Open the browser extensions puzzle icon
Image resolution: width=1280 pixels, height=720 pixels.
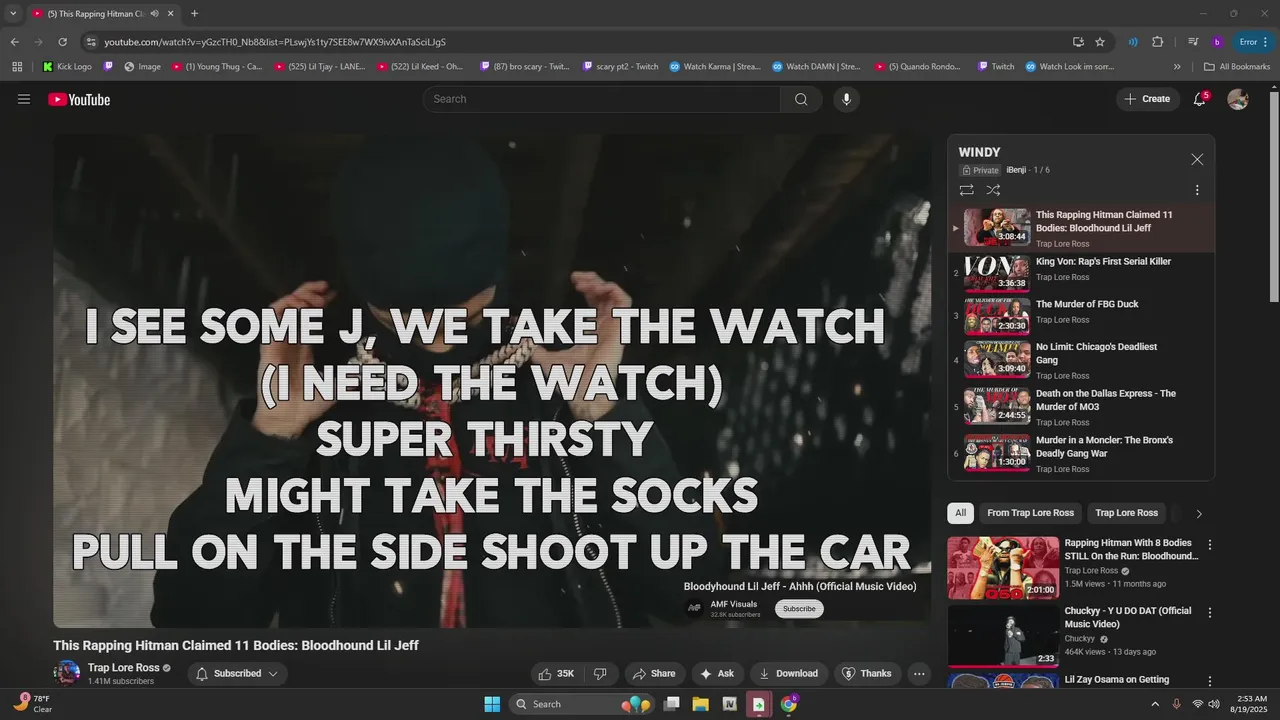(1158, 42)
